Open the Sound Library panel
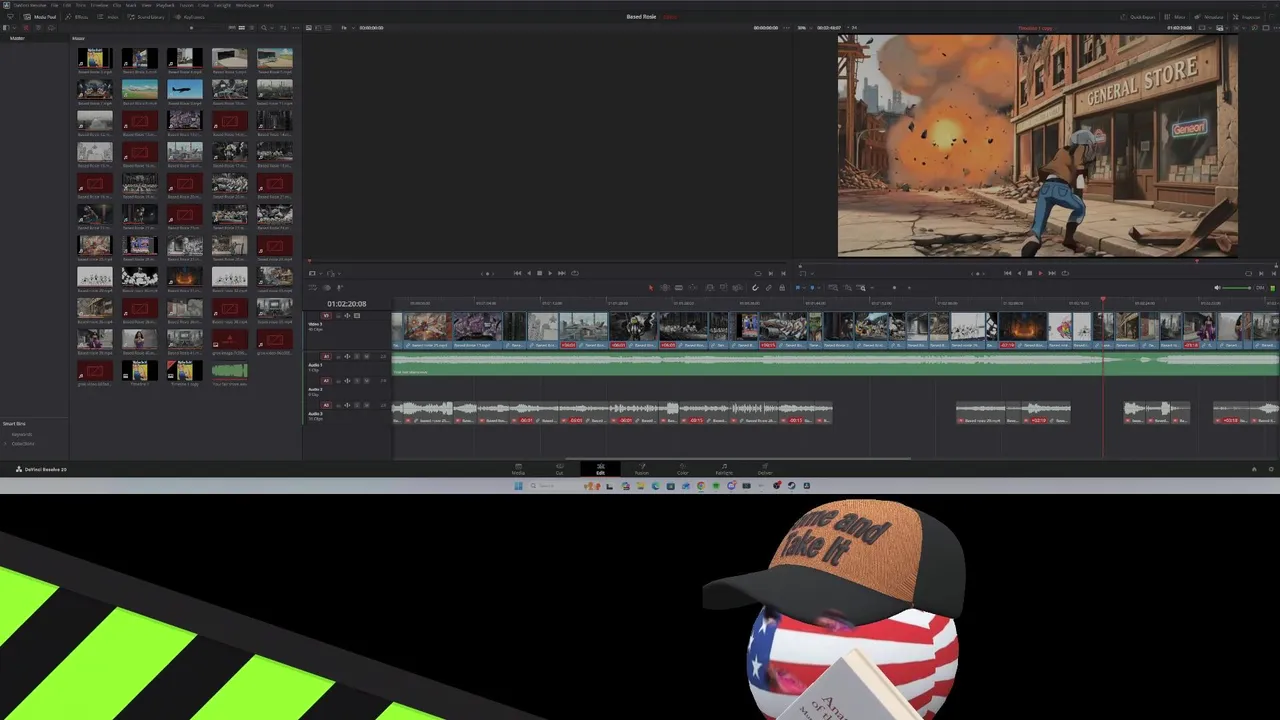The image size is (1280, 720). 146,17
